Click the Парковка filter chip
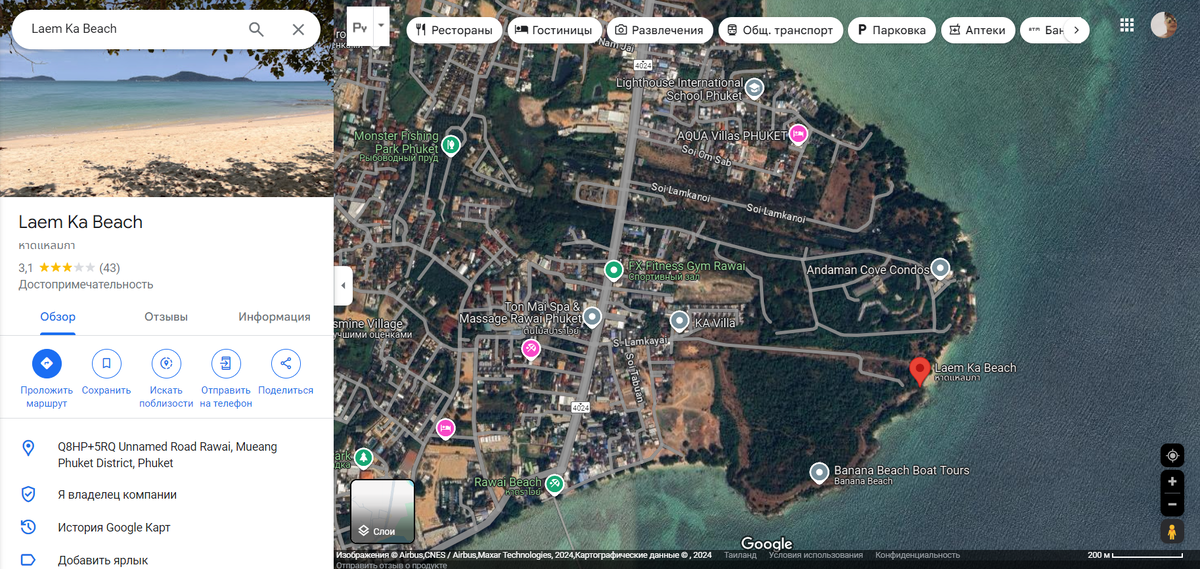The height and width of the screenshot is (569, 1200). pos(892,30)
